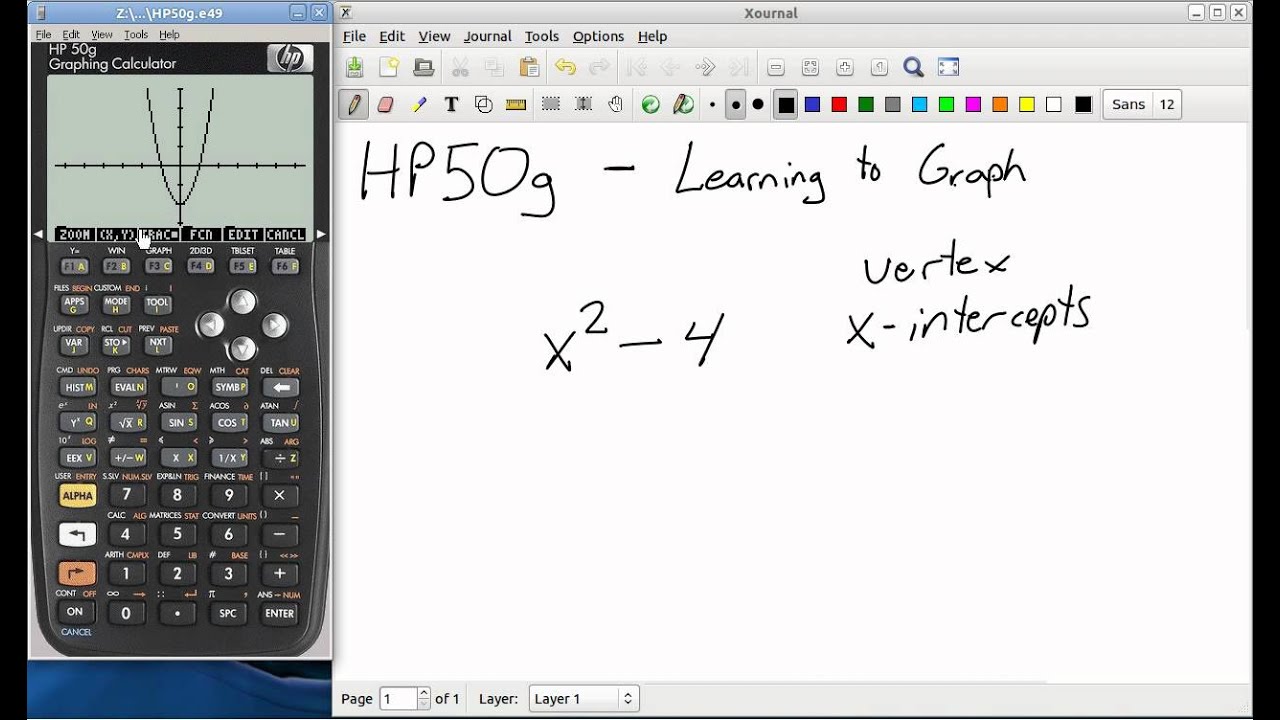Select the medium line thickness dot

735,104
